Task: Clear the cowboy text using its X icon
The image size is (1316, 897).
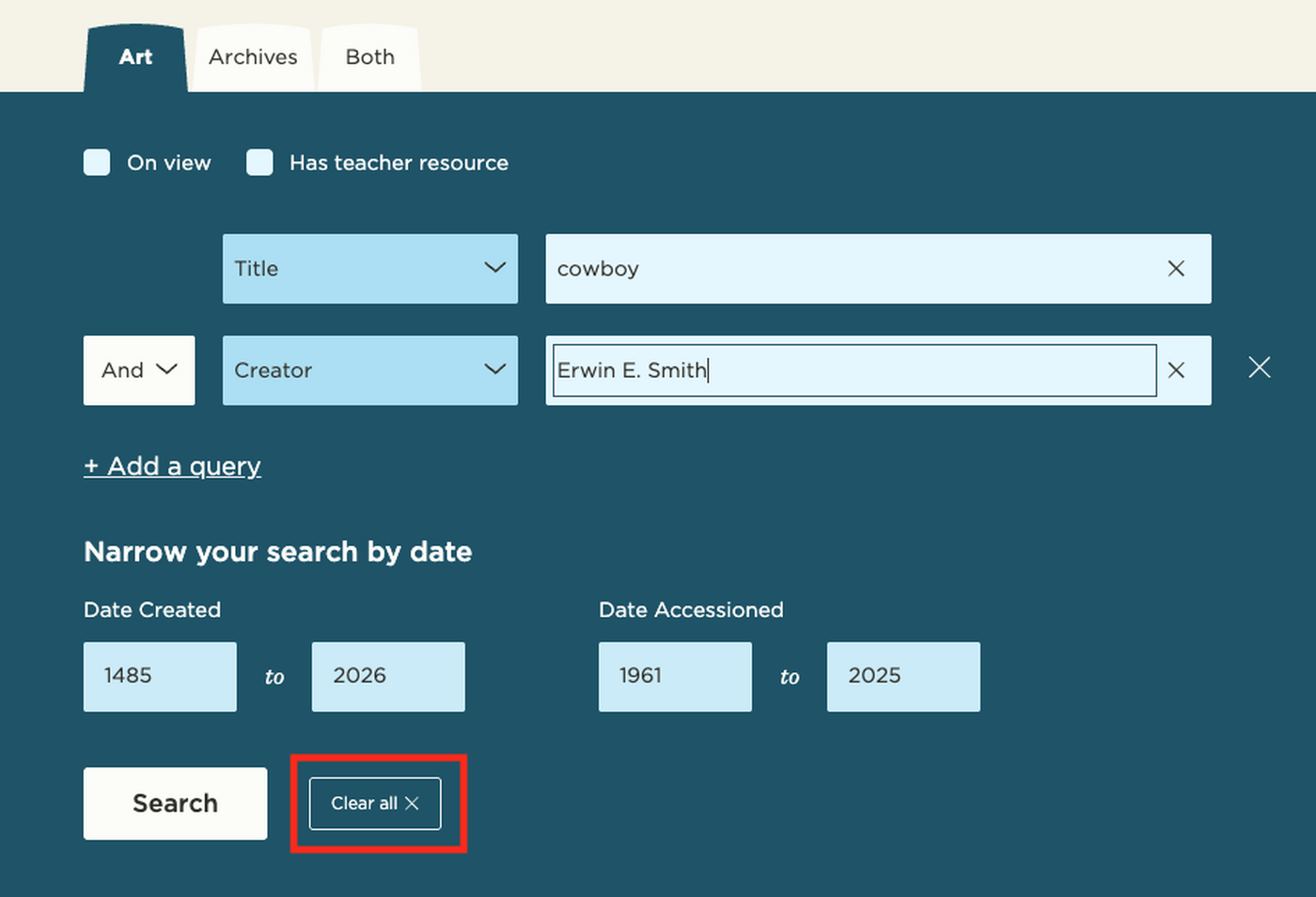Action: pyautogui.click(x=1176, y=269)
